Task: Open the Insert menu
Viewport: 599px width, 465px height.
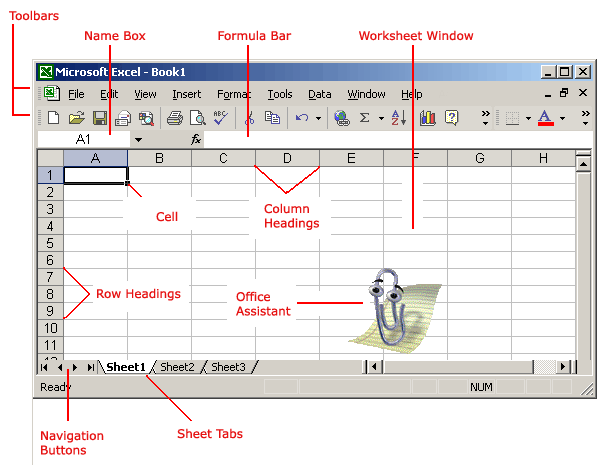Action: (x=186, y=94)
